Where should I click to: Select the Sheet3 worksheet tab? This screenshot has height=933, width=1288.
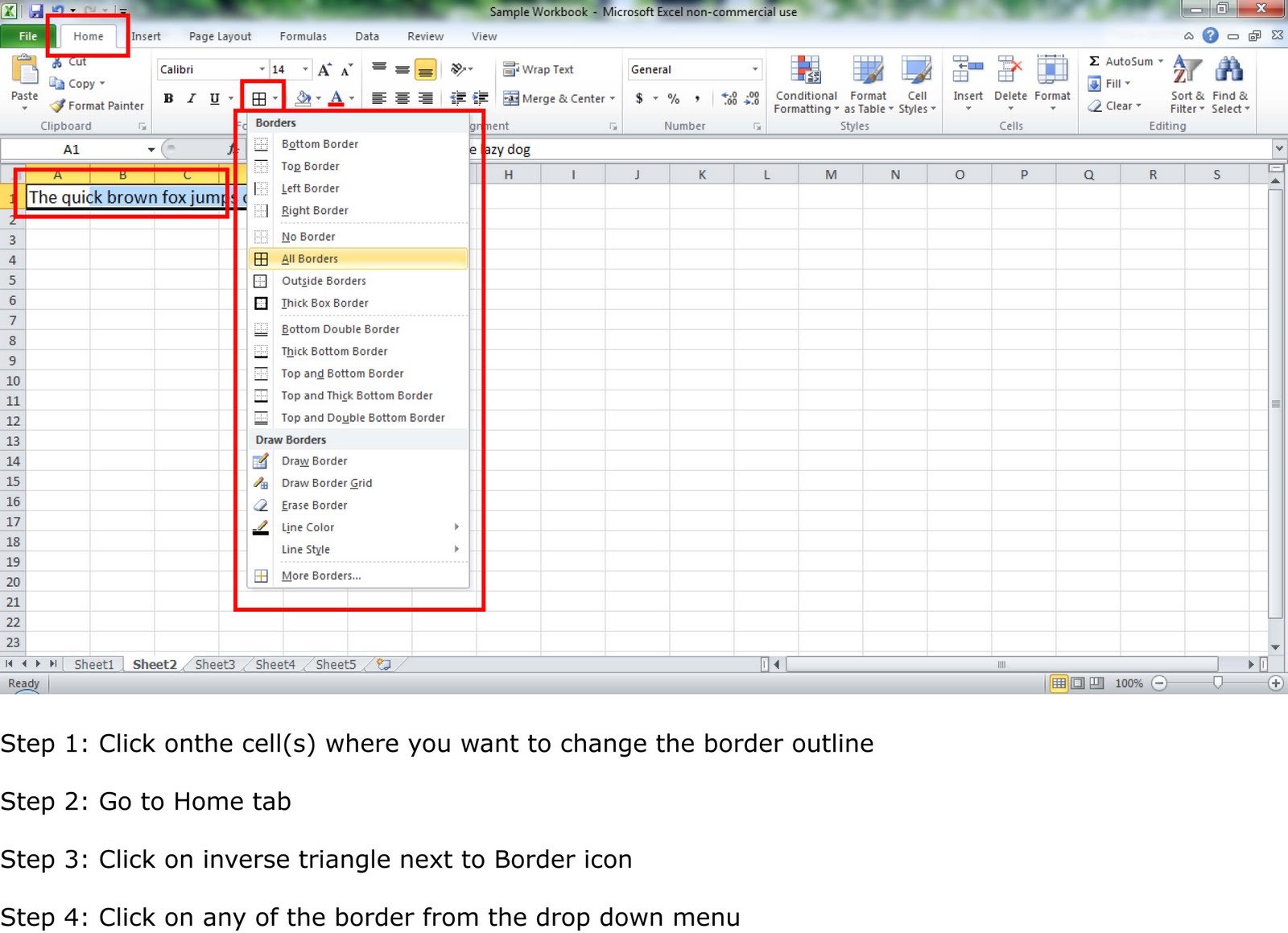tap(214, 664)
